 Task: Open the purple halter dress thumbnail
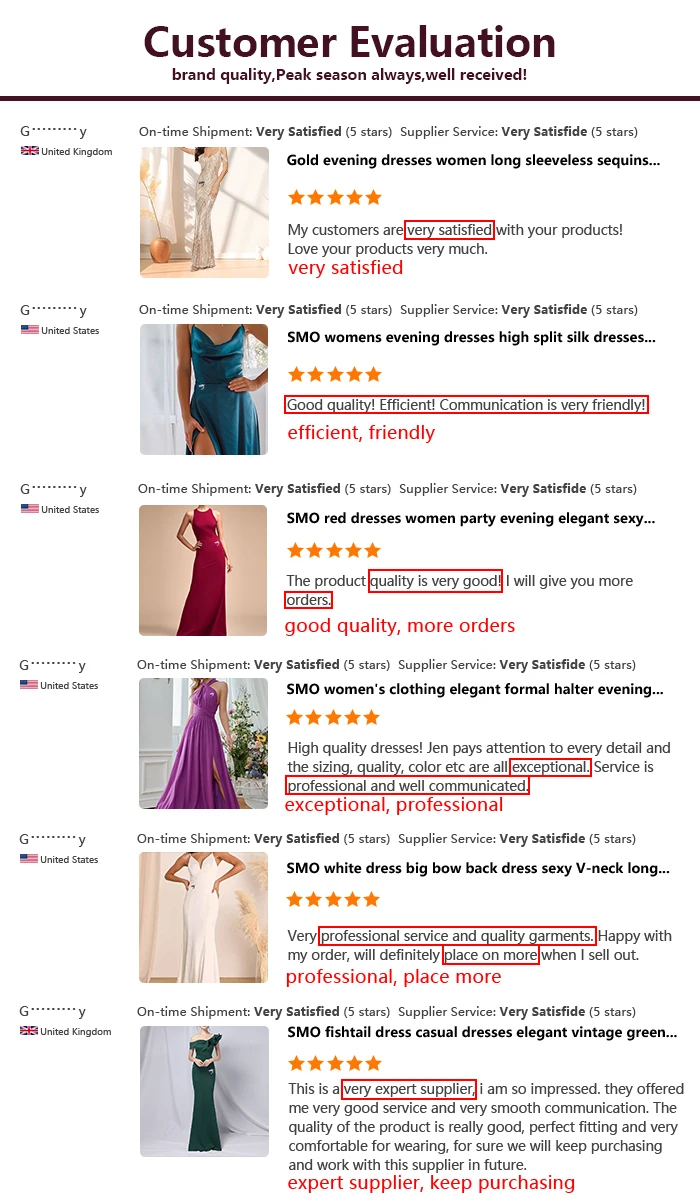click(x=204, y=743)
